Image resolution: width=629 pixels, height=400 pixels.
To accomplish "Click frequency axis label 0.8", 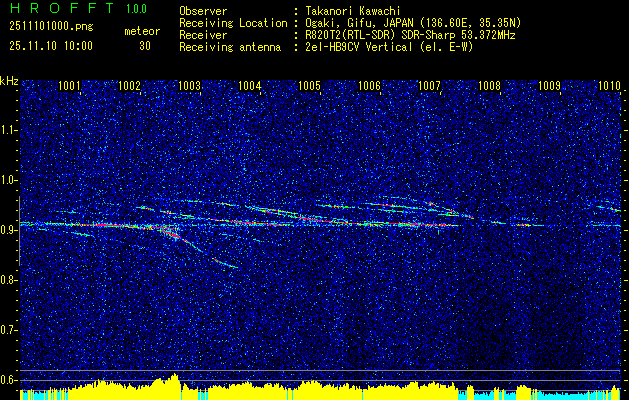I will 9,280.
